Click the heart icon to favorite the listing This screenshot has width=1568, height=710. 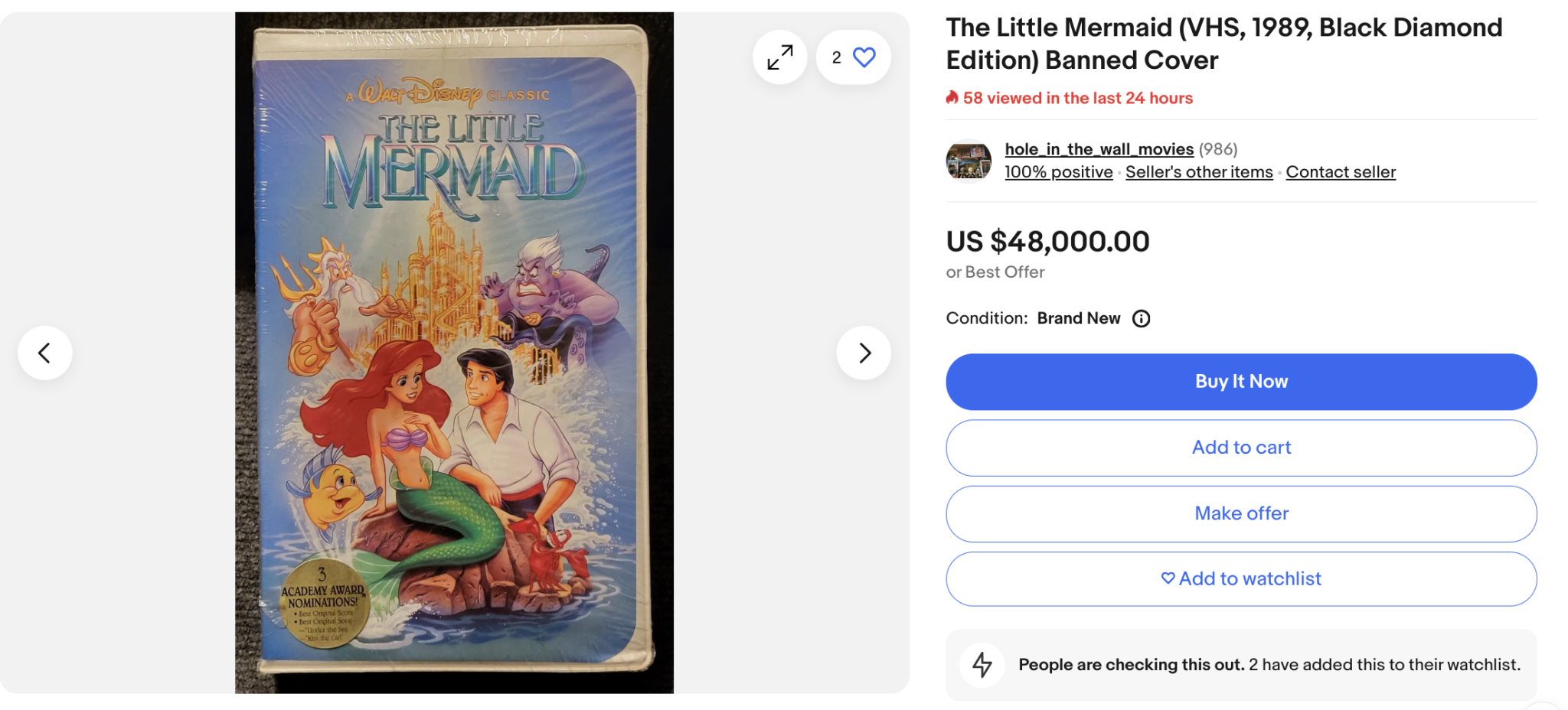click(x=864, y=57)
